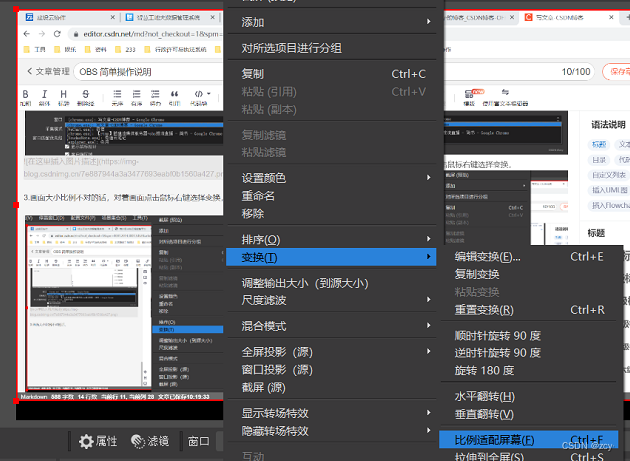Choose 复制 Ctrl+C in context menu

tap(331, 74)
